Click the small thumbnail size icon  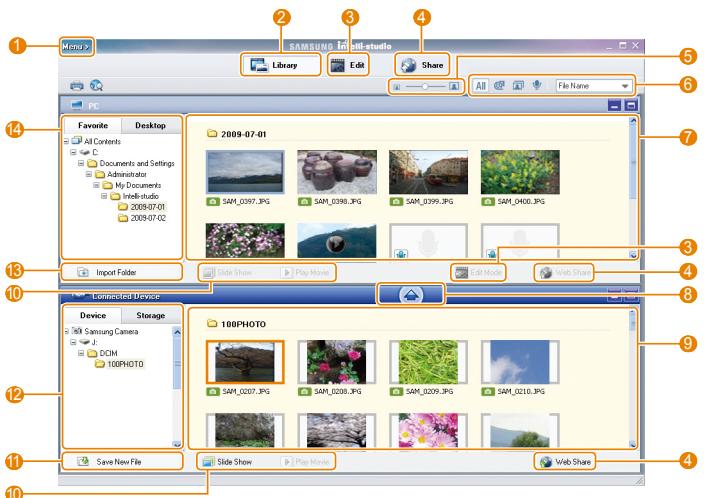point(397,86)
